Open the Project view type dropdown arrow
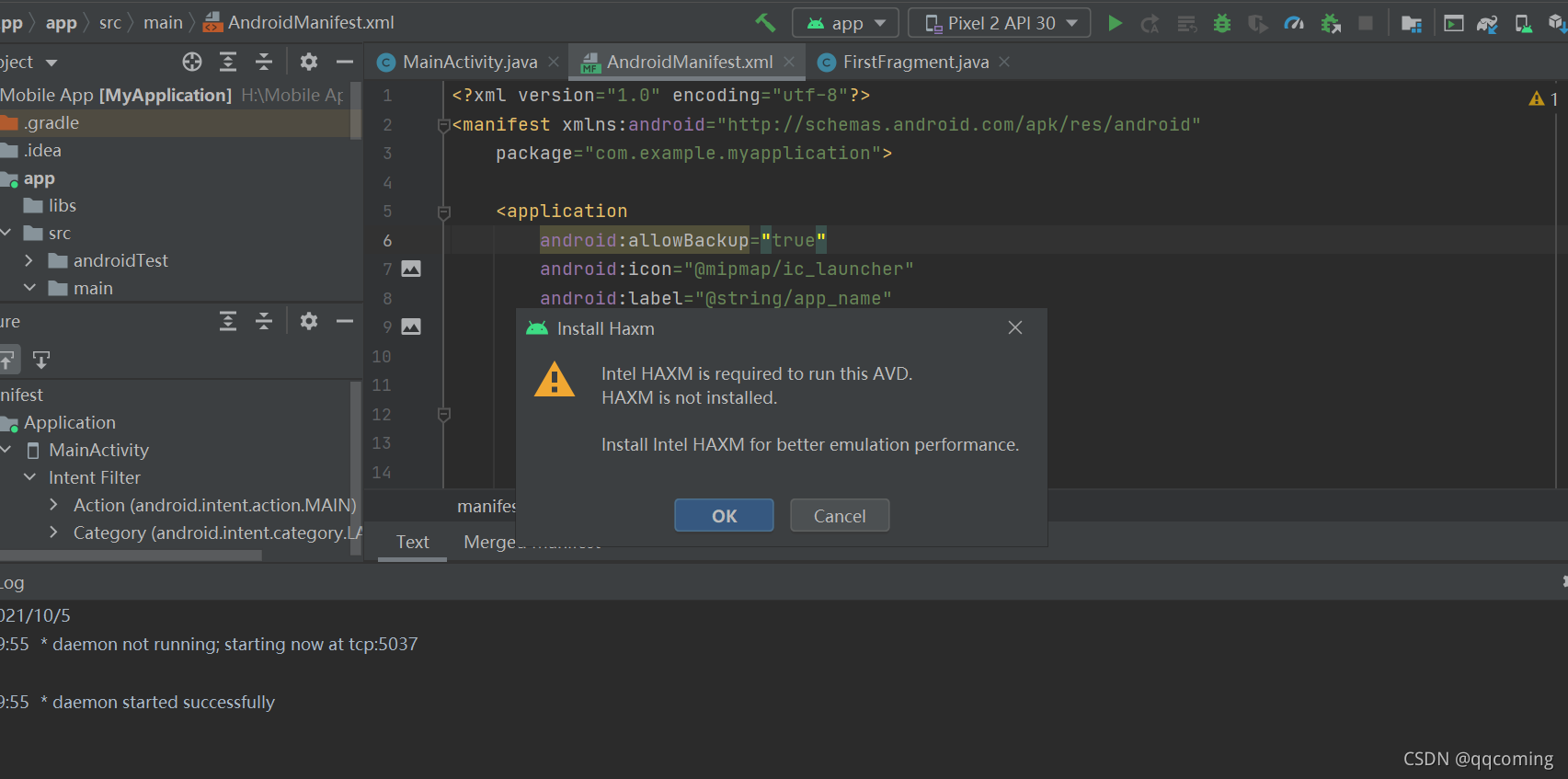 [52, 63]
